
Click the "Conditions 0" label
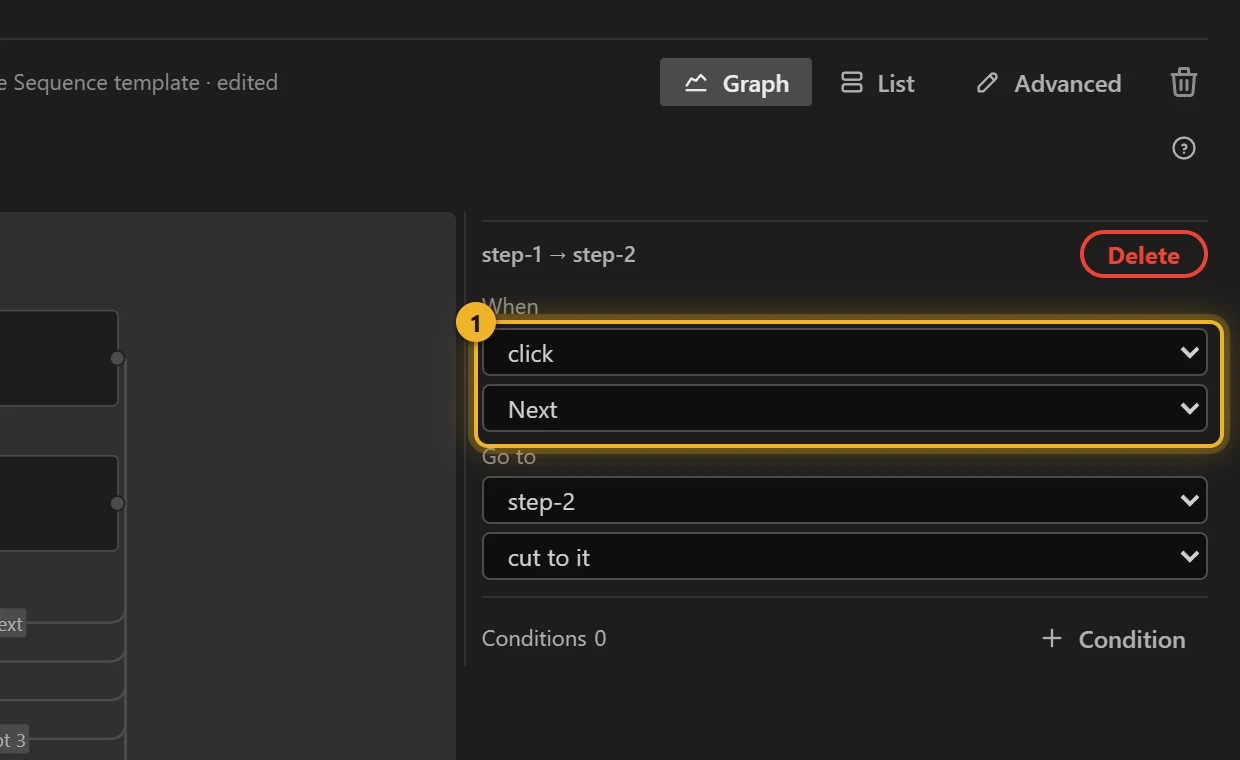click(x=544, y=639)
